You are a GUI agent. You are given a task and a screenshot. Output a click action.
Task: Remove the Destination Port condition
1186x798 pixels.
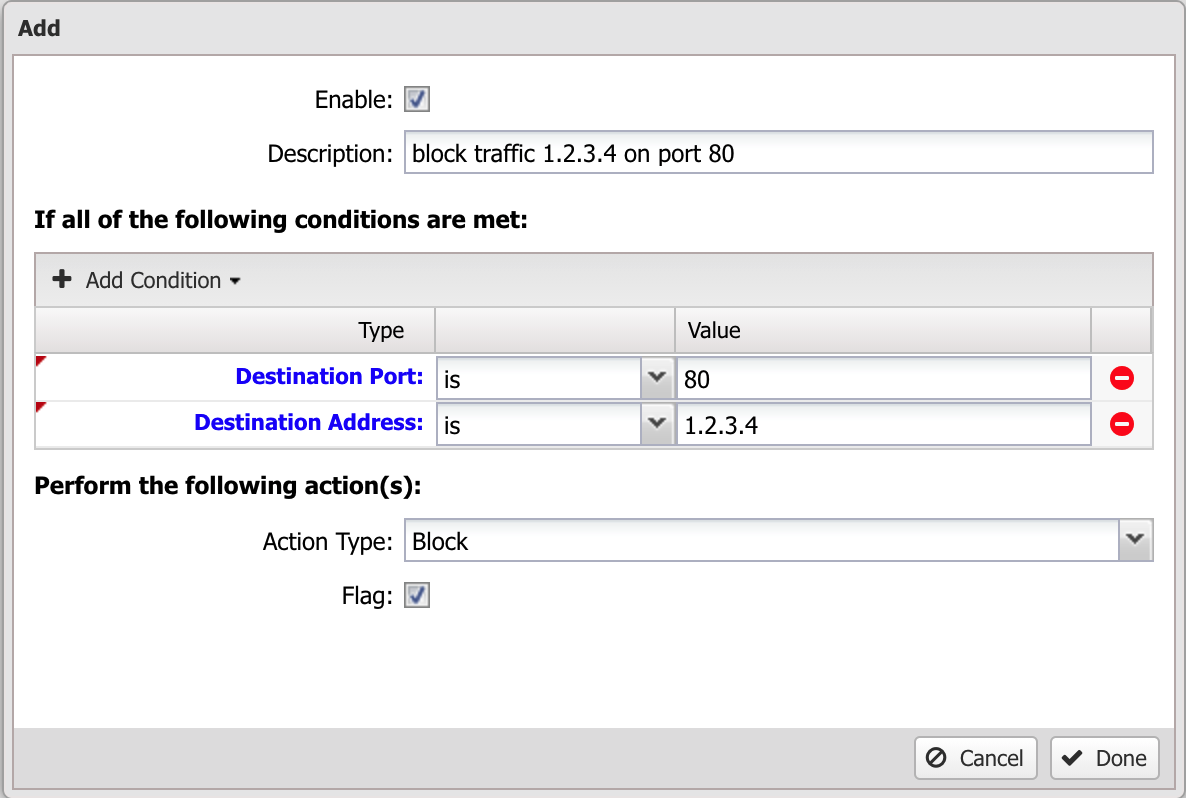pos(1122,378)
